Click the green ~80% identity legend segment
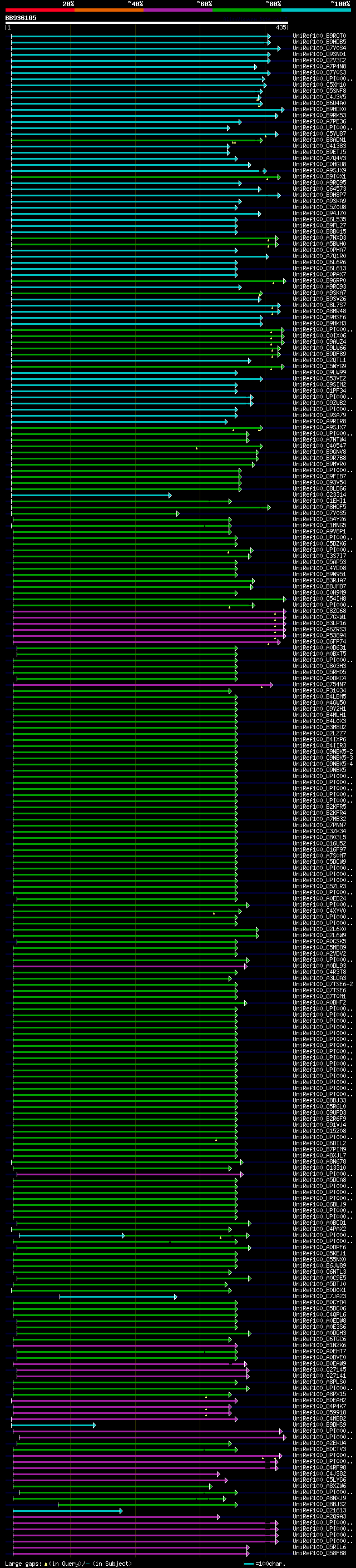Viewport: 356px width, 1568px height. pos(247,10)
